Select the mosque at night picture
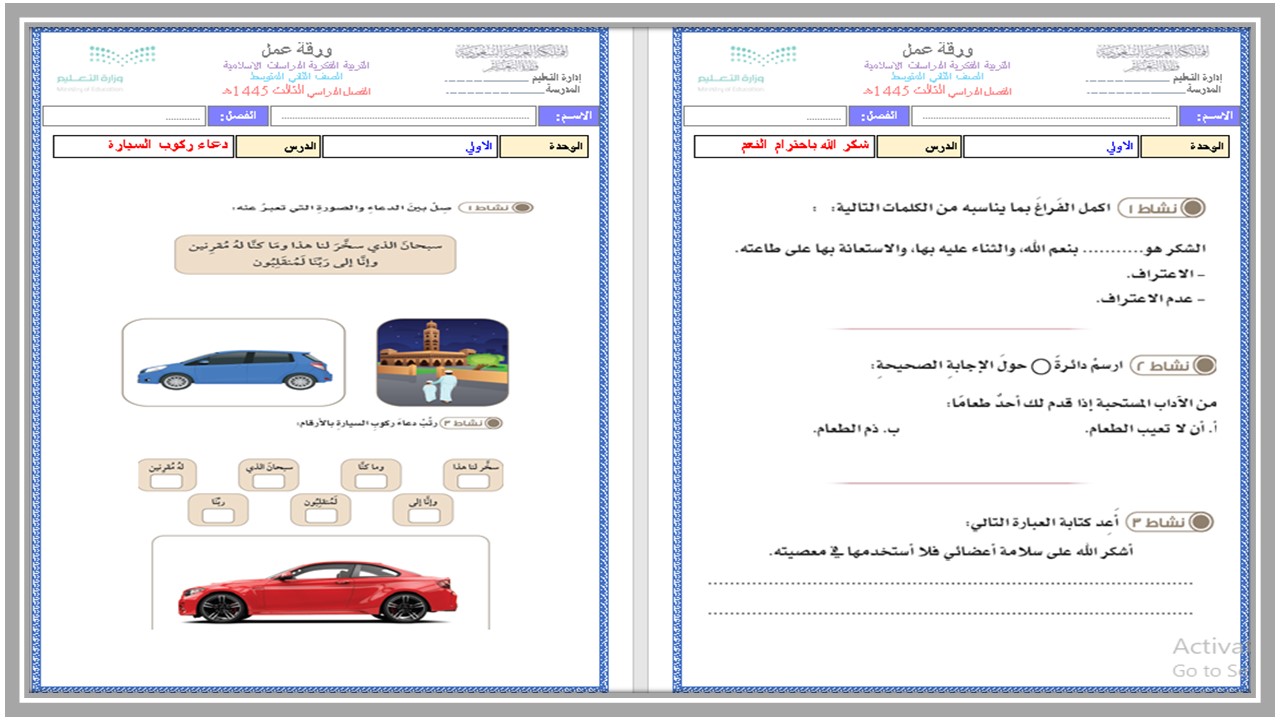This screenshot has width=1280, height=720. (443, 362)
